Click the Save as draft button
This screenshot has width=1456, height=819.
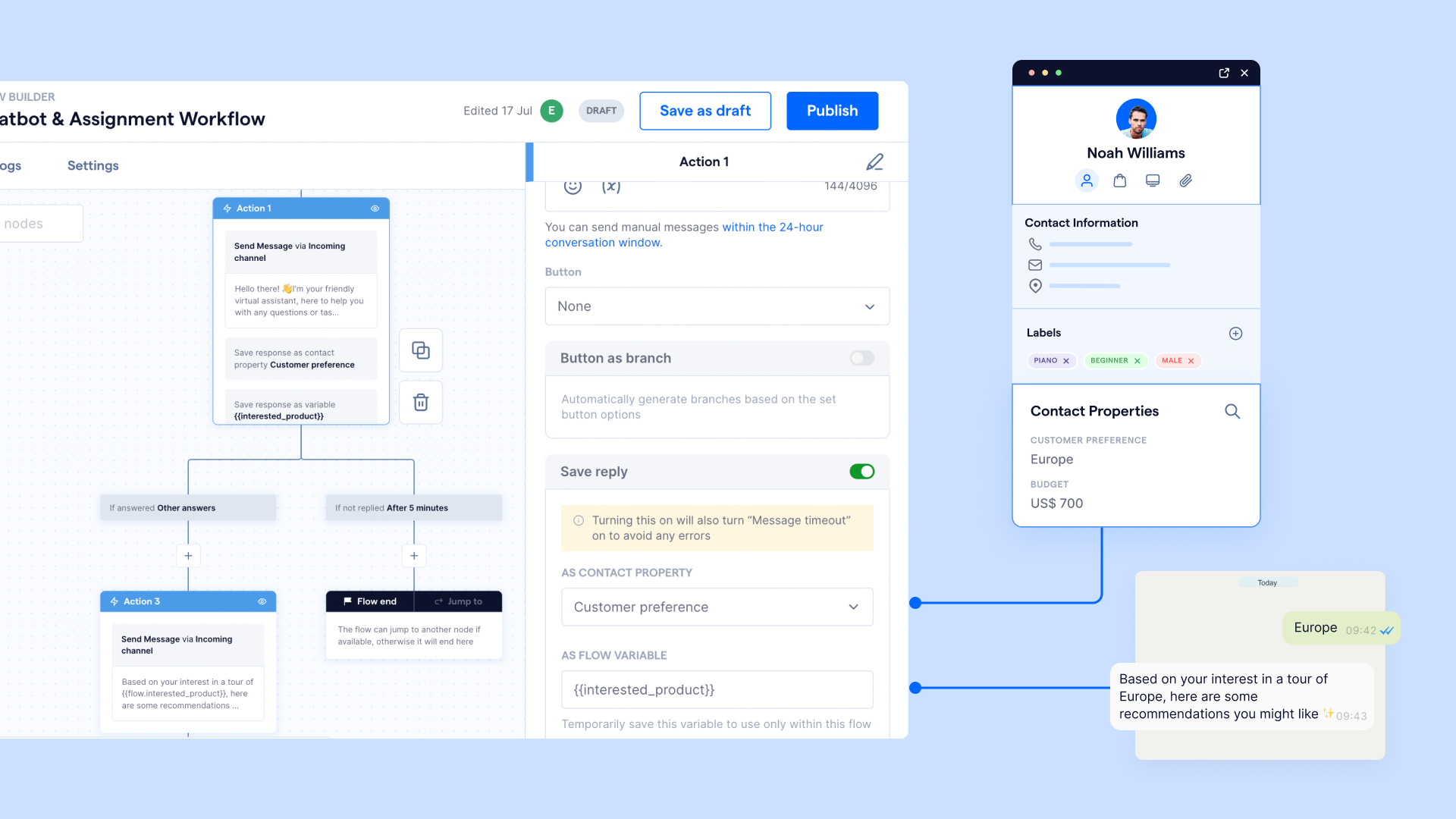(x=705, y=110)
